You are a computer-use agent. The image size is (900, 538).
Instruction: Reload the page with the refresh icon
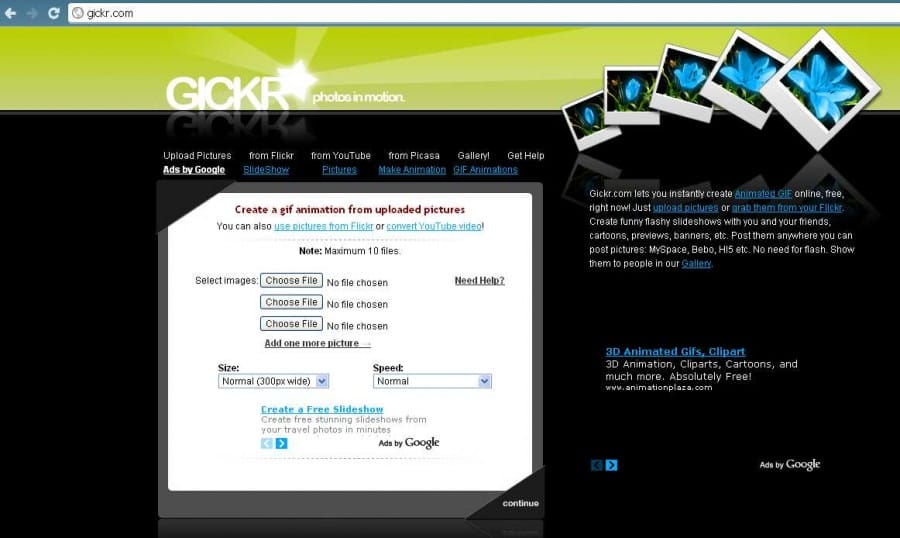pos(54,13)
